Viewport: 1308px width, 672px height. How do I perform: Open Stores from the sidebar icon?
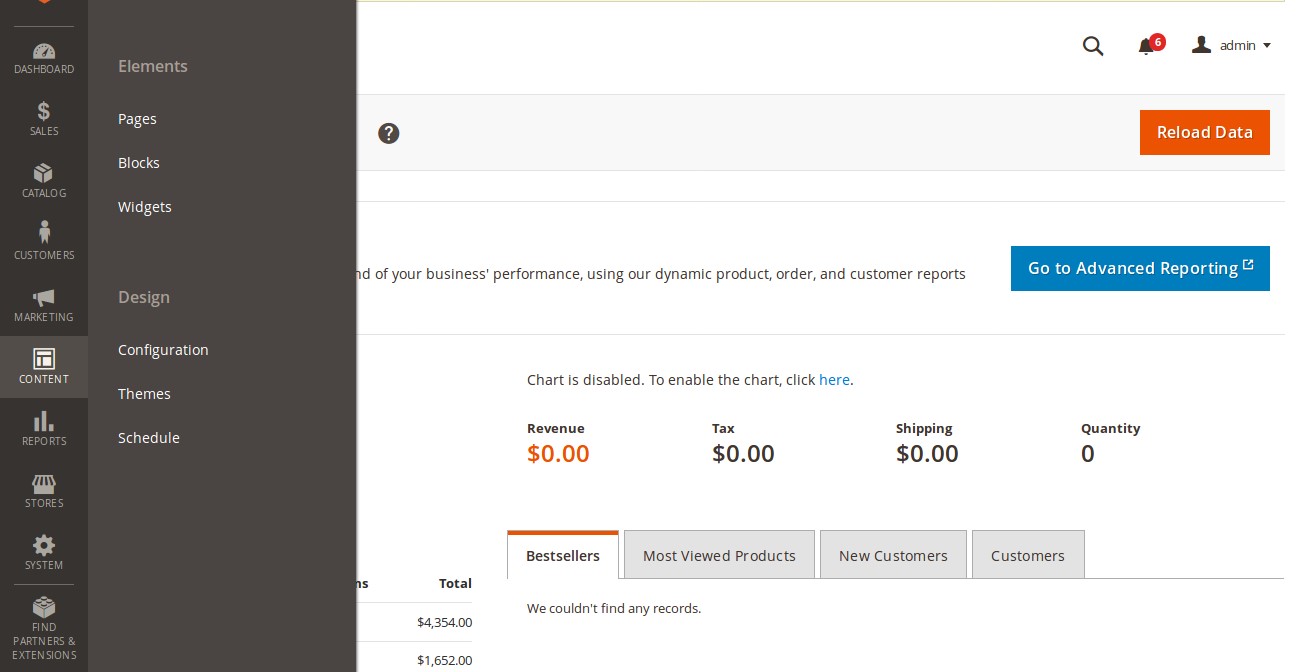(44, 490)
